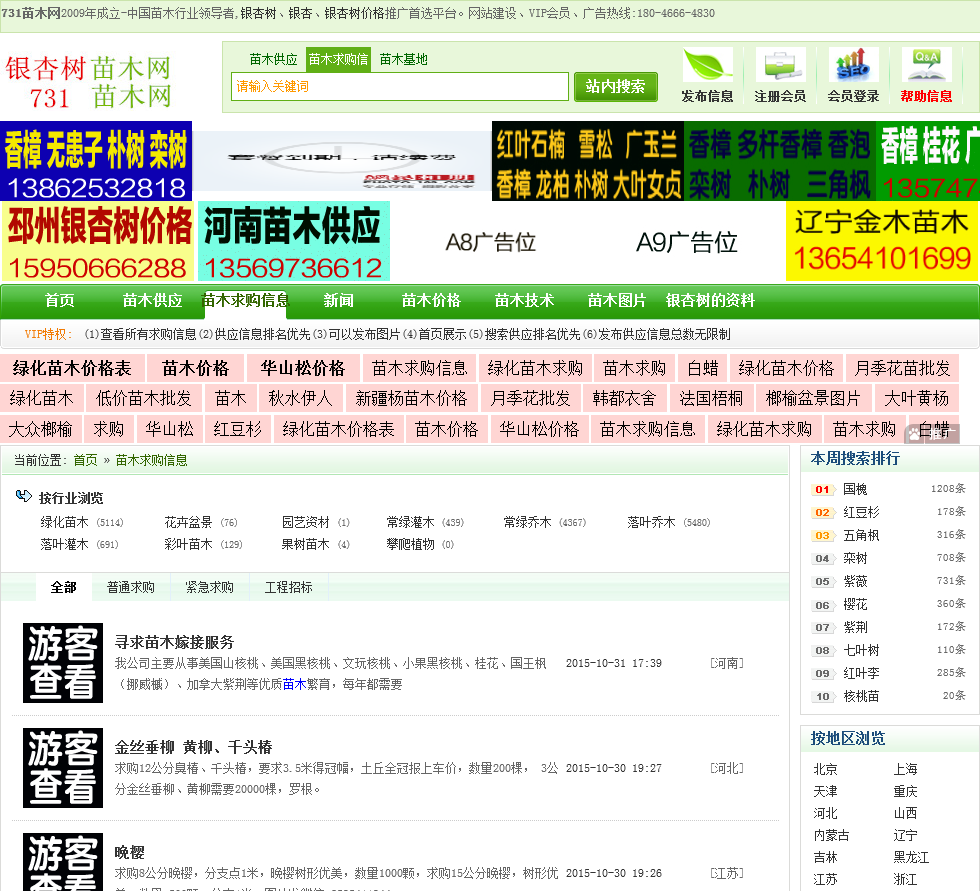Switch to the 普通求购 listing tab

[x=131, y=587]
